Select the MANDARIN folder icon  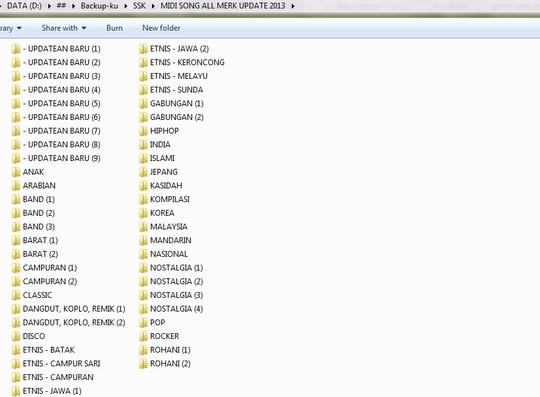[x=144, y=240]
